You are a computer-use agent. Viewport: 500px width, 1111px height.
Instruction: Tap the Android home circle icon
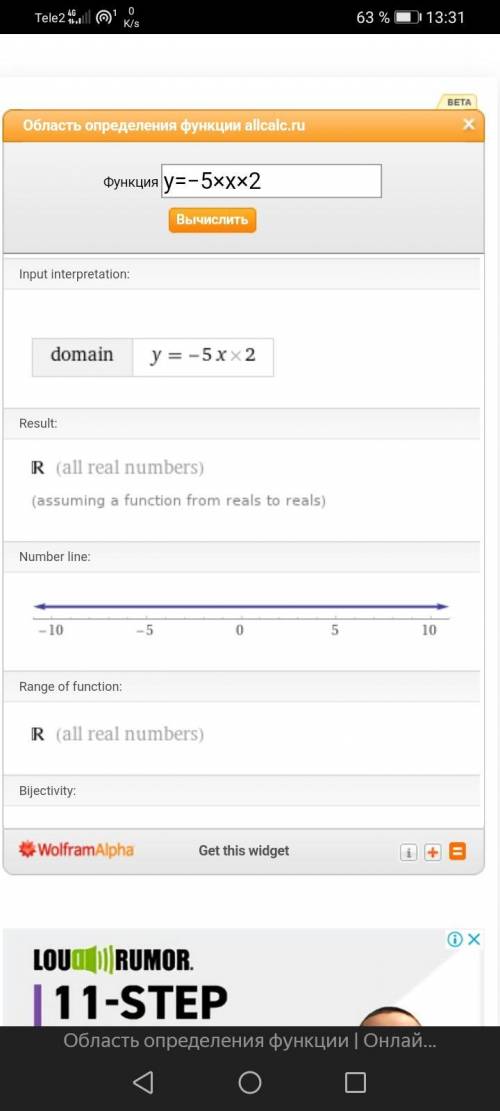coord(249,1081)
